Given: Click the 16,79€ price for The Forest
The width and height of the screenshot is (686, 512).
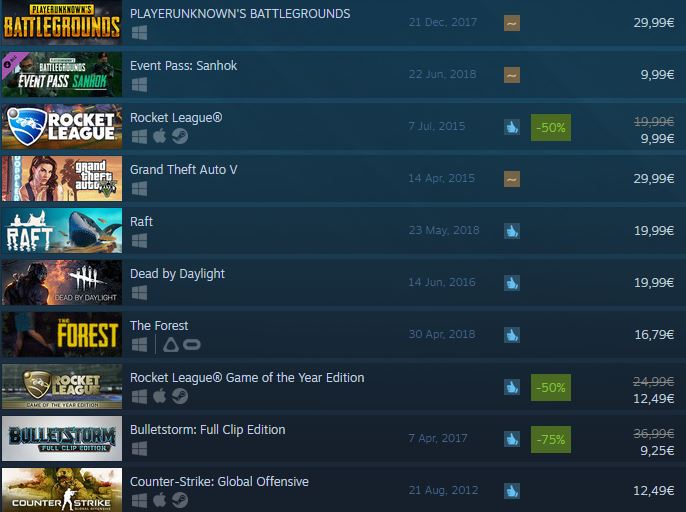Looking at the screenshot, I should click(x=654, y=335).
